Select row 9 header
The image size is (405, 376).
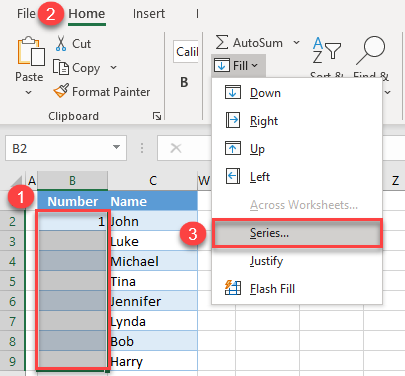point(12,361)
